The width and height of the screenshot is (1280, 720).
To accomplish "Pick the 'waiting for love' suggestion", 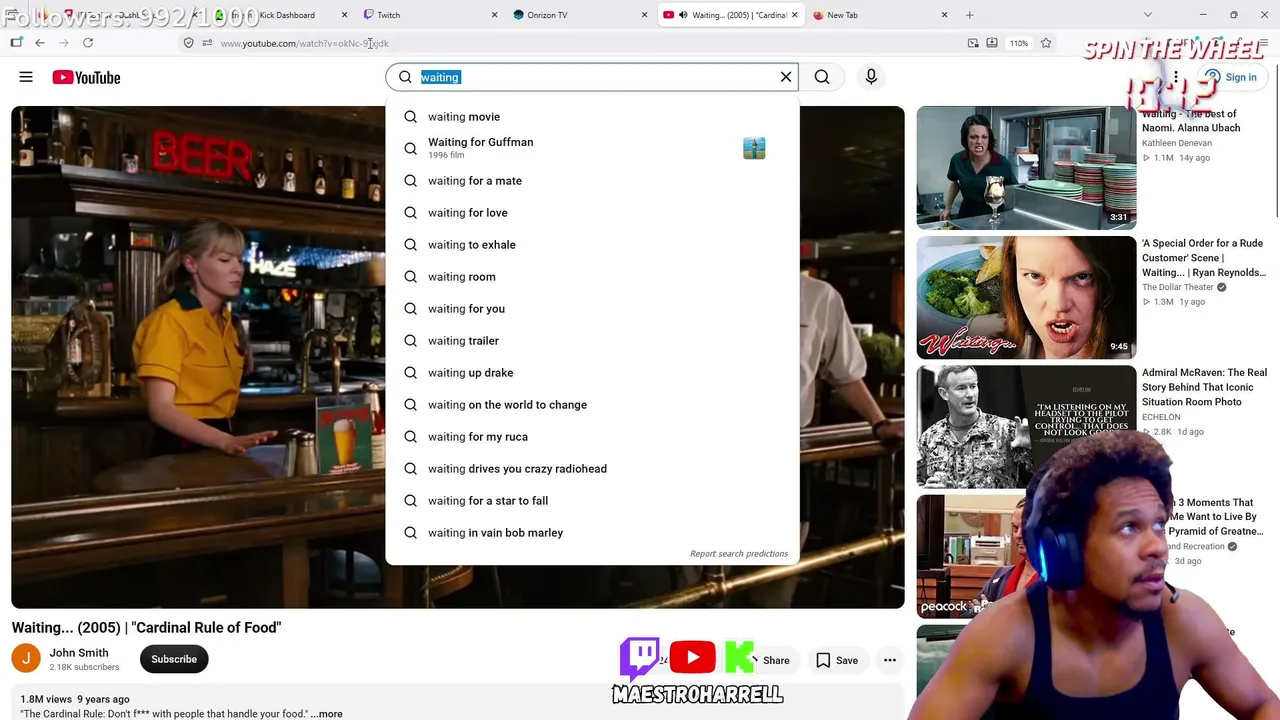I will coord(592,213).
